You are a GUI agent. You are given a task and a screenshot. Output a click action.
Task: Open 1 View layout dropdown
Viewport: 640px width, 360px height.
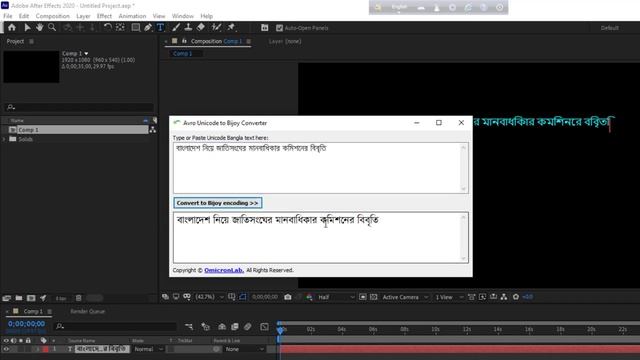pos(449,297)
